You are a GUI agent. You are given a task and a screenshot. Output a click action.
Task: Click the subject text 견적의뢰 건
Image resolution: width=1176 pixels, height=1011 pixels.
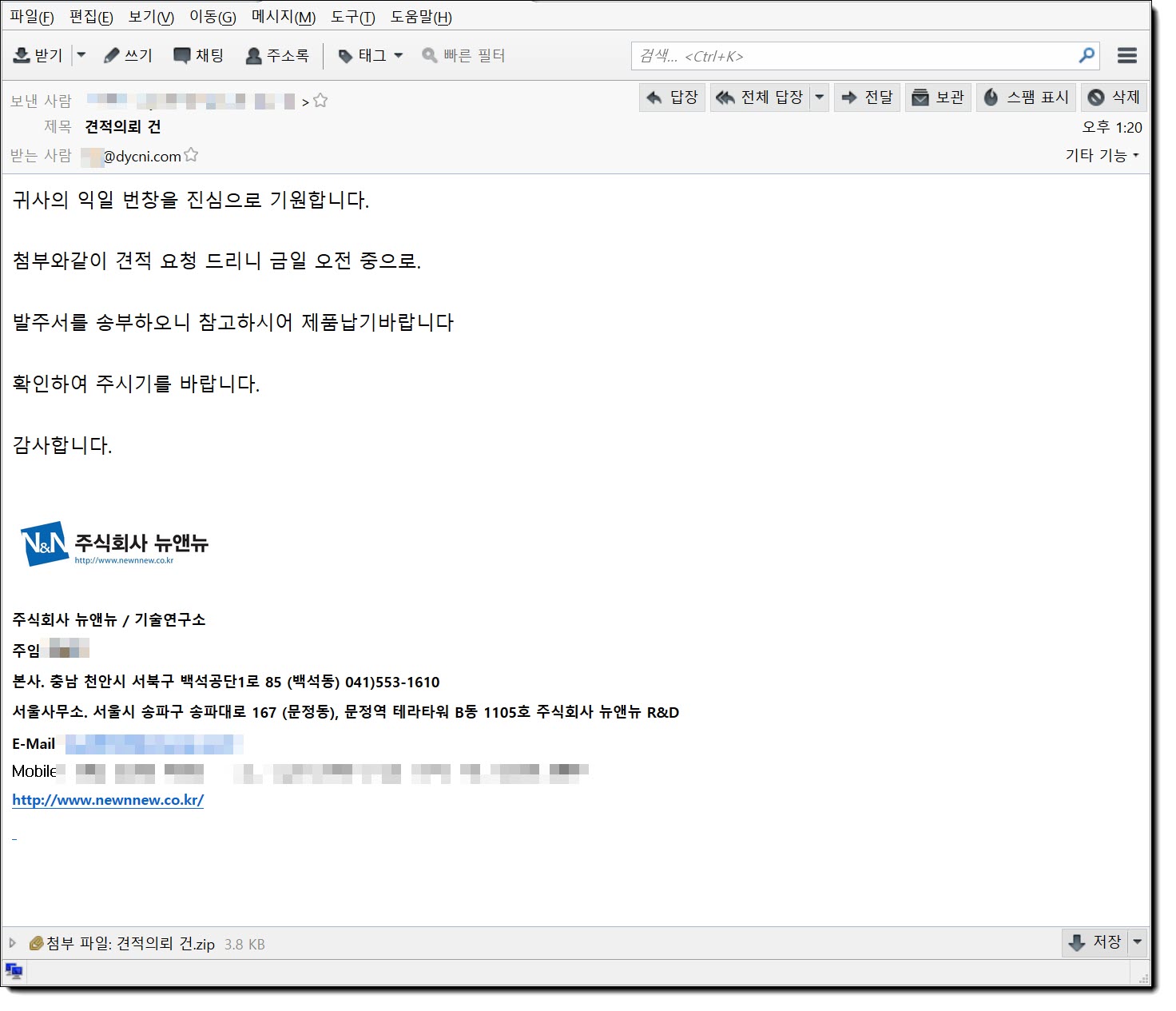(123, 127)
